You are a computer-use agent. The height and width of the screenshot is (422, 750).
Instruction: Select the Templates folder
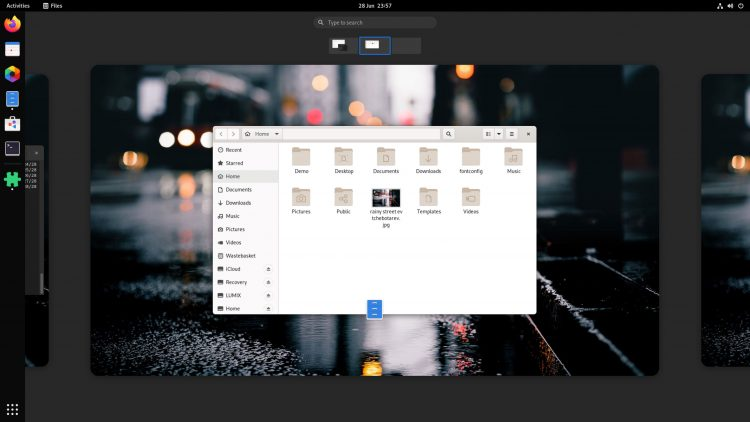pyautogui.click(x=428, y=200)
